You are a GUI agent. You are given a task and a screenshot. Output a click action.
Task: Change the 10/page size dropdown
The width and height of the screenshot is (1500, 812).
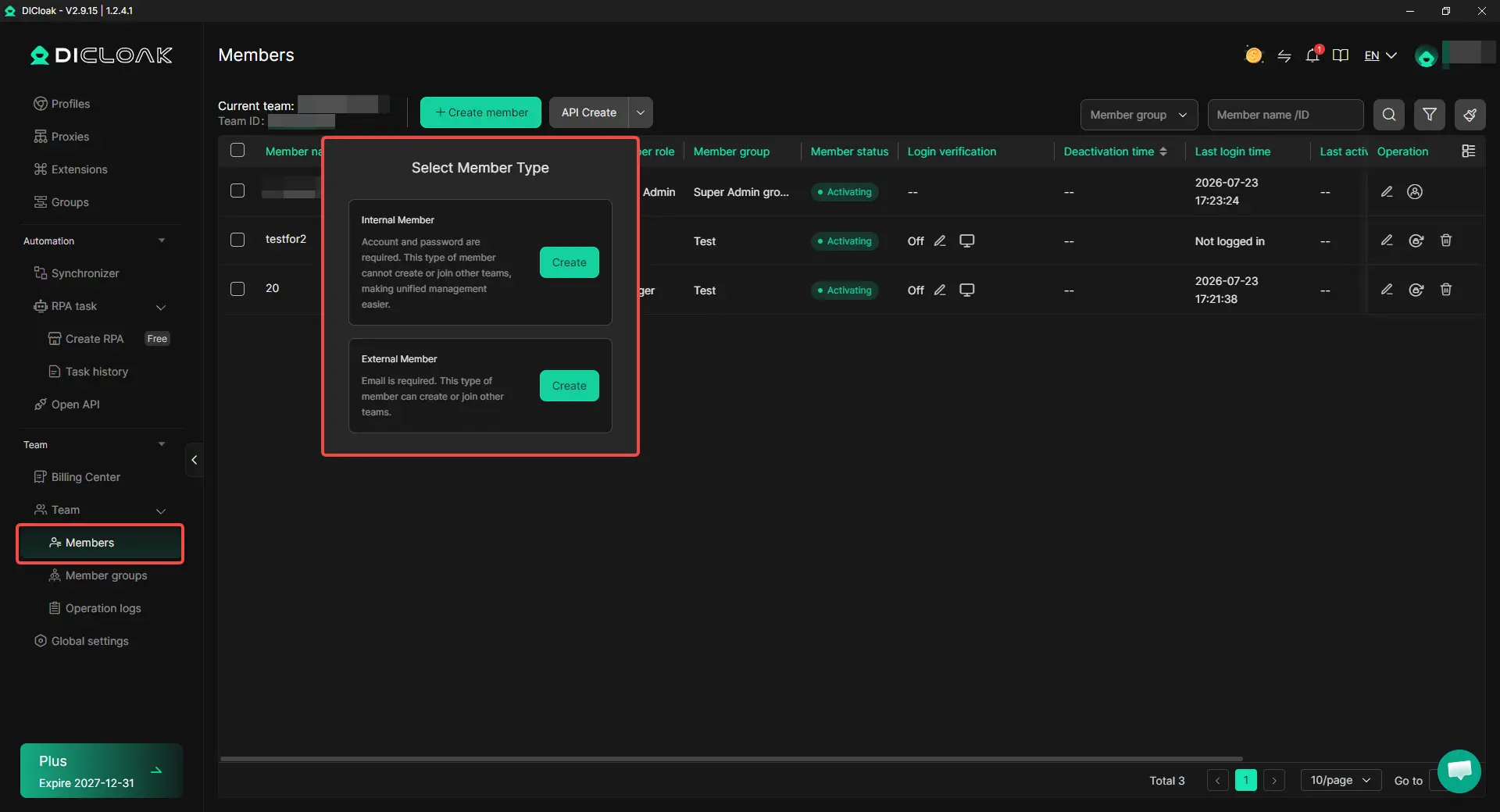click(1341, 780)
